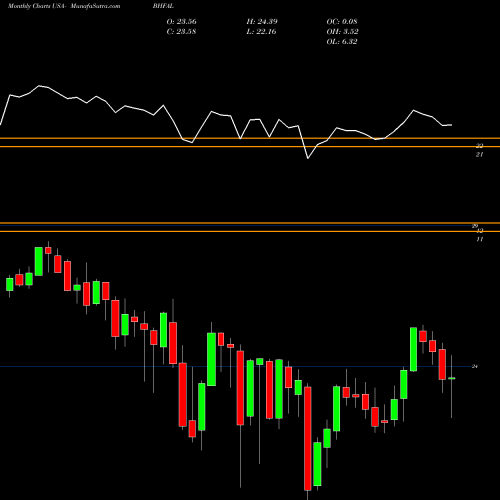Select the low value "L: 22.16"

[x=261, y=32]
